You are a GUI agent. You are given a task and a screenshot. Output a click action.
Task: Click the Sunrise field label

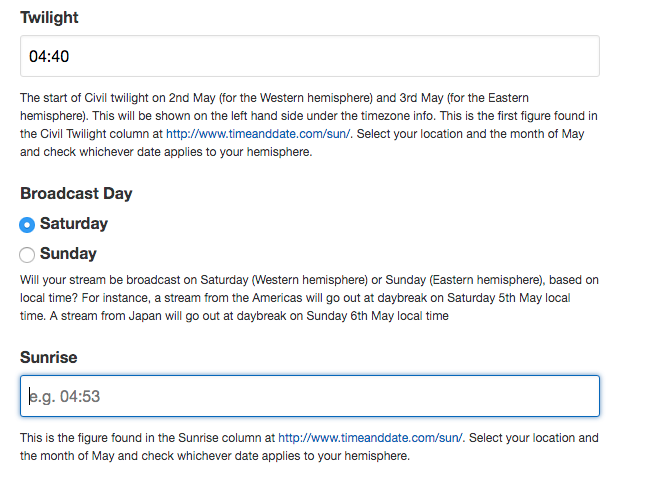point(48,357)
